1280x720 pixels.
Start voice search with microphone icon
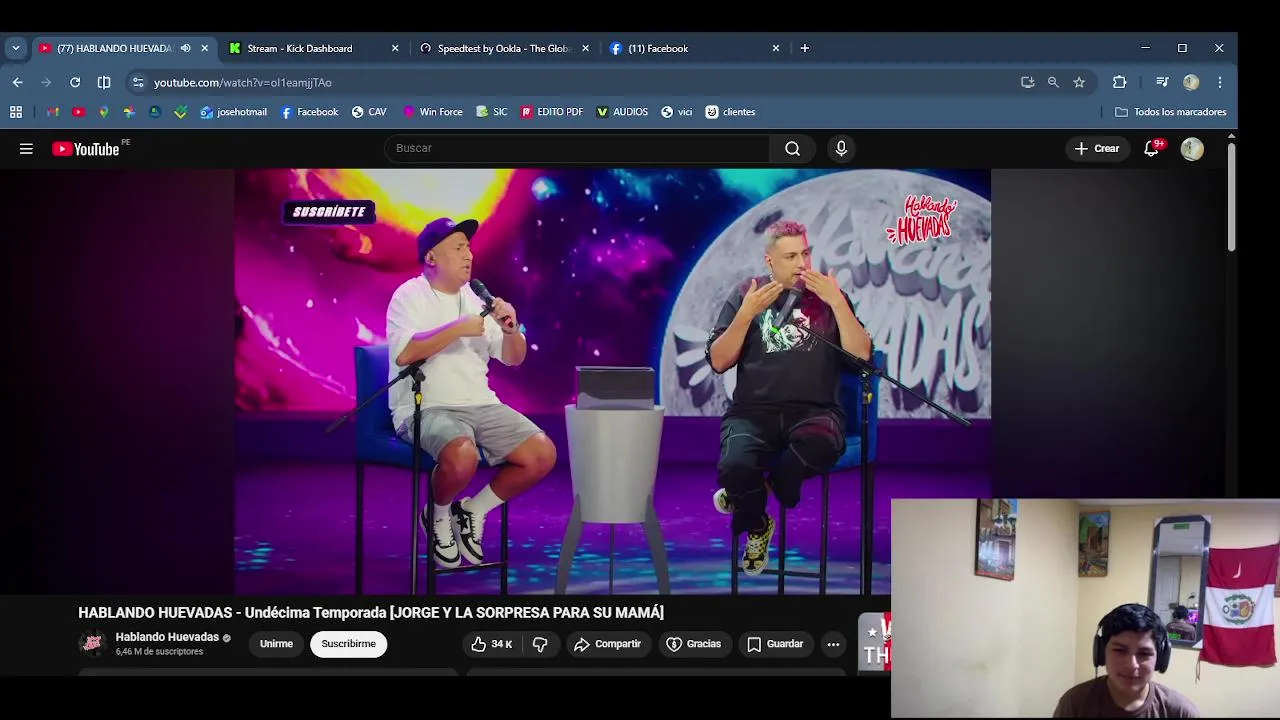click(x=841, y=148)
